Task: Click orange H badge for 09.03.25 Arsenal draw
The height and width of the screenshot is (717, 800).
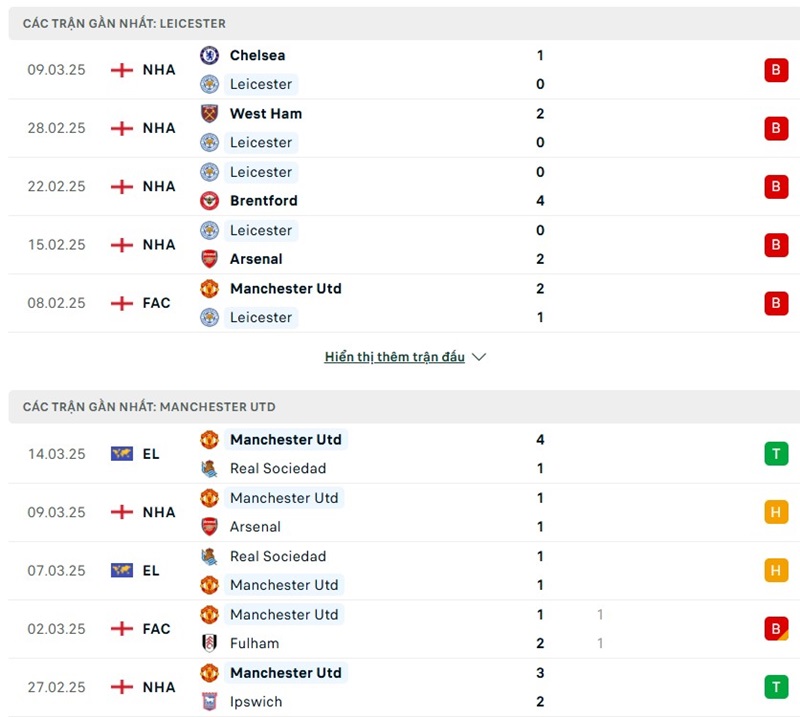Action: click(x=776, y=512)
